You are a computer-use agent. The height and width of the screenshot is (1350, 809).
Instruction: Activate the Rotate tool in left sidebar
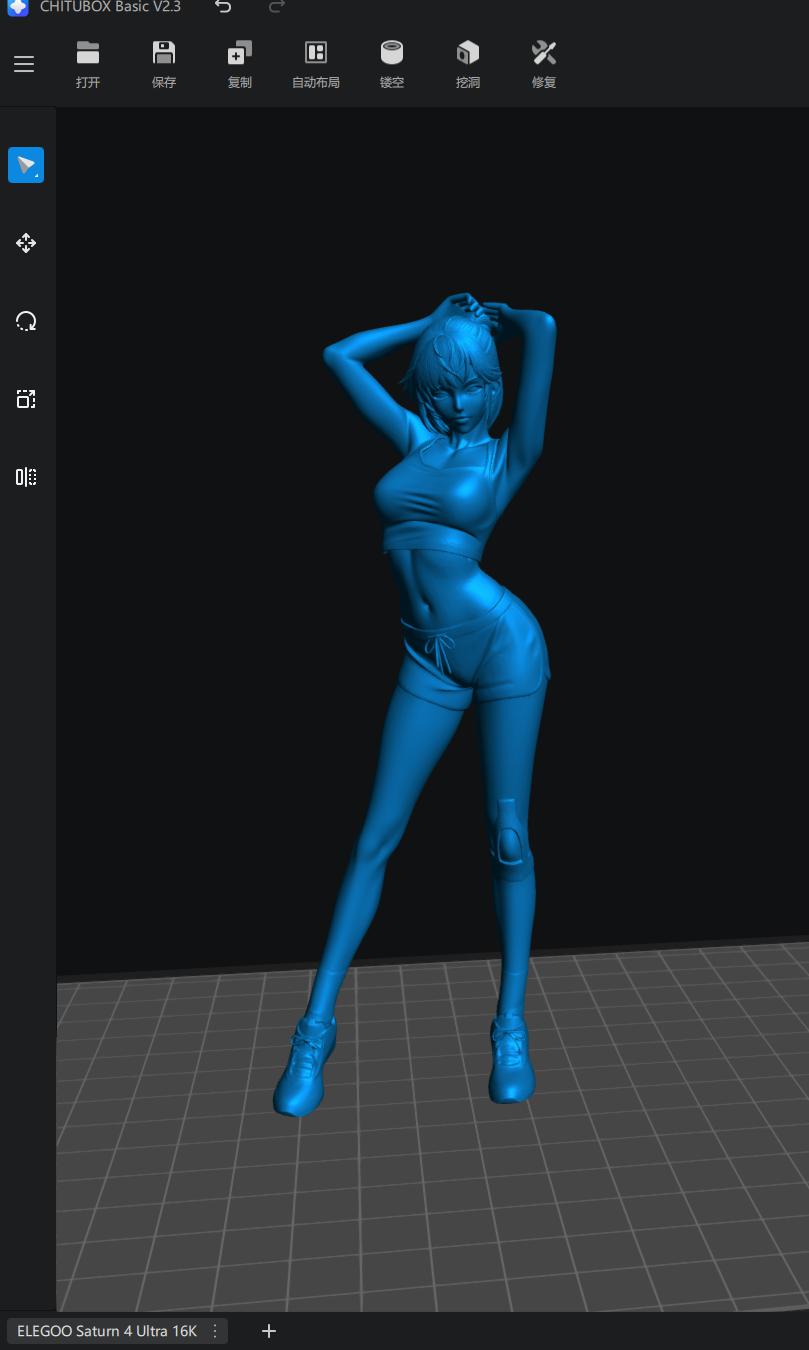(x=26, y=321)
